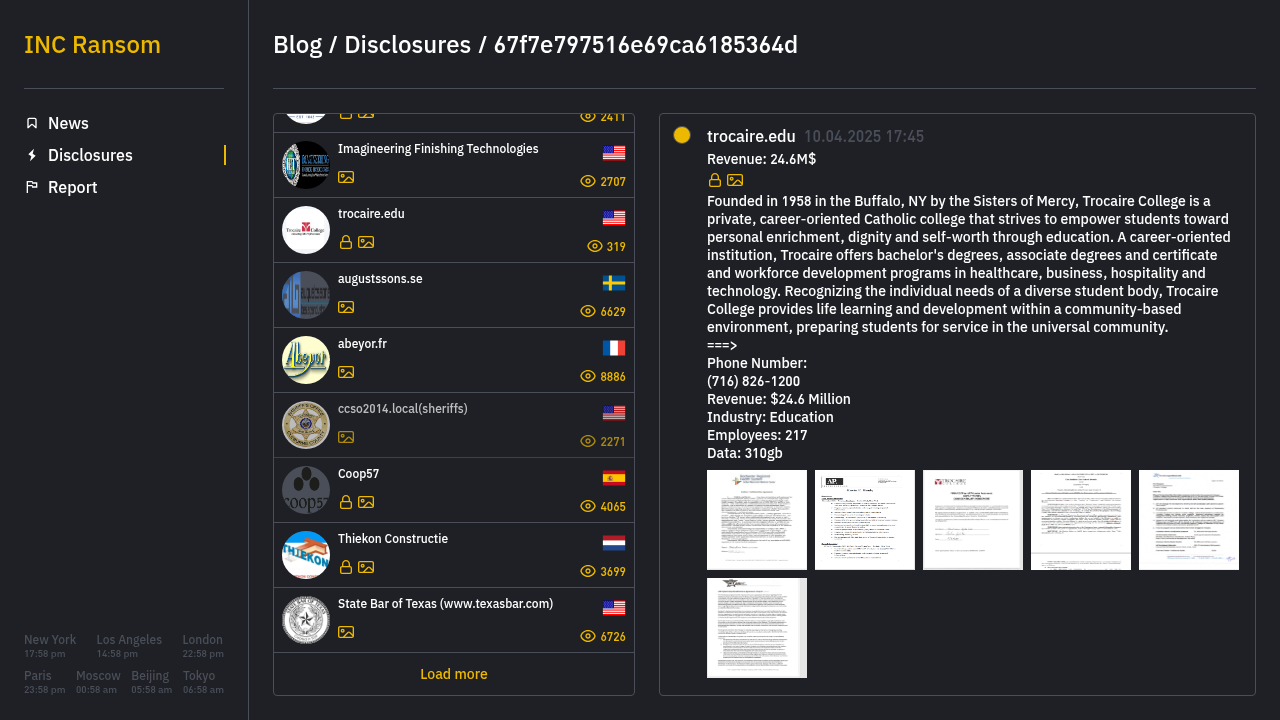Click the Imagineering Finishing Technologies logo avatar
Viewport: 1280px width, 720px height.
[306, 165]
